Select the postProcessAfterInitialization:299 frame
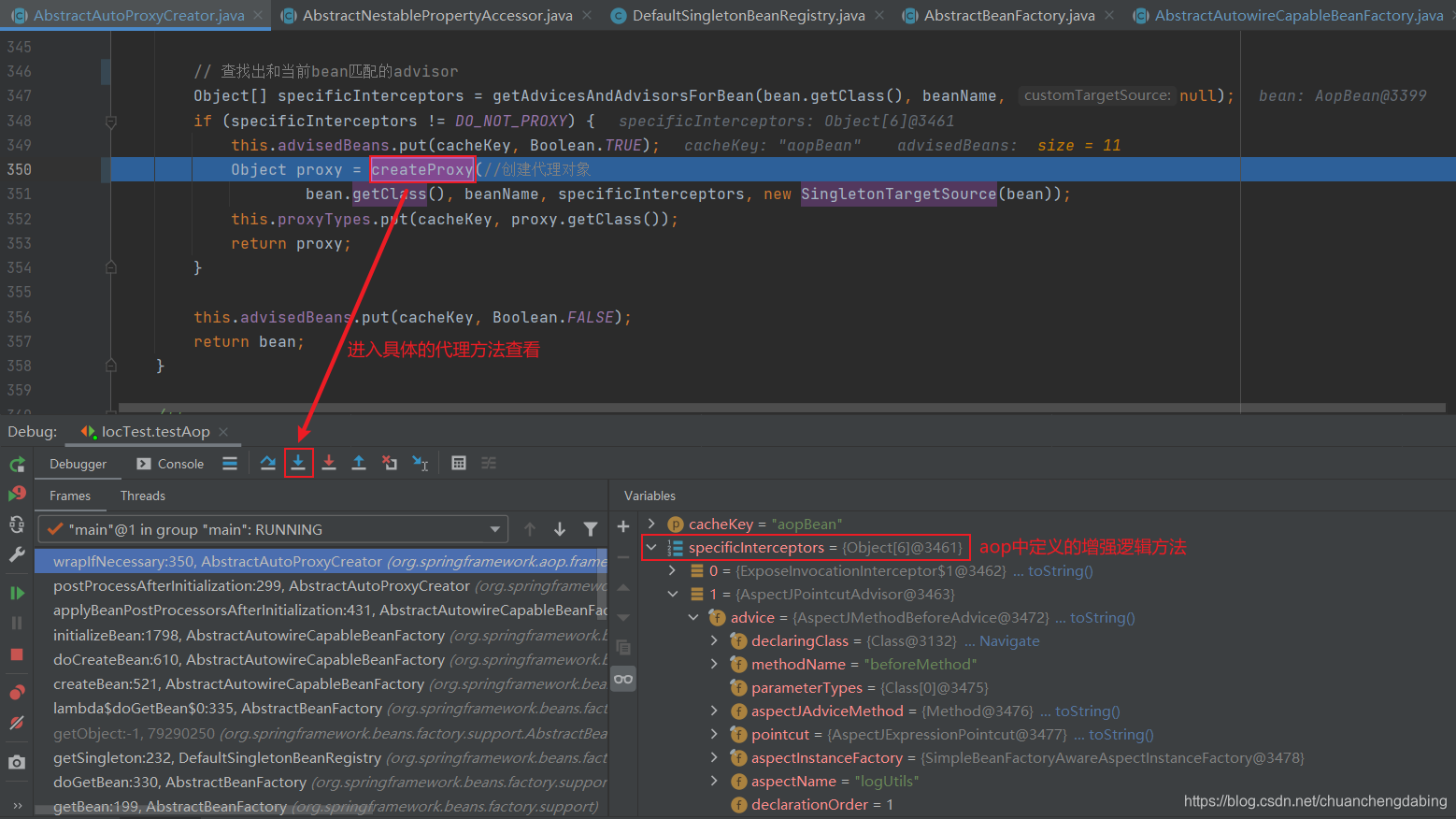Viewport: 1456px width, 819px height. 321,586
